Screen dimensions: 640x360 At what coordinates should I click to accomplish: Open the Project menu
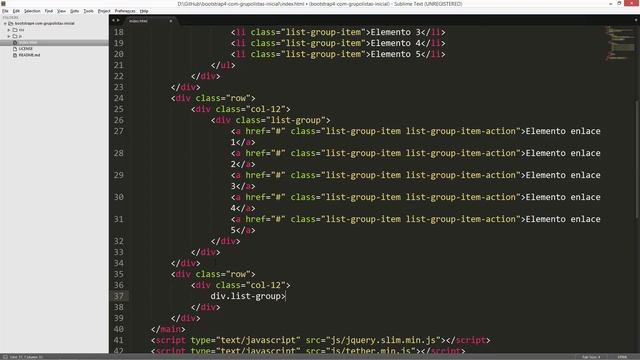coord(104,11)
